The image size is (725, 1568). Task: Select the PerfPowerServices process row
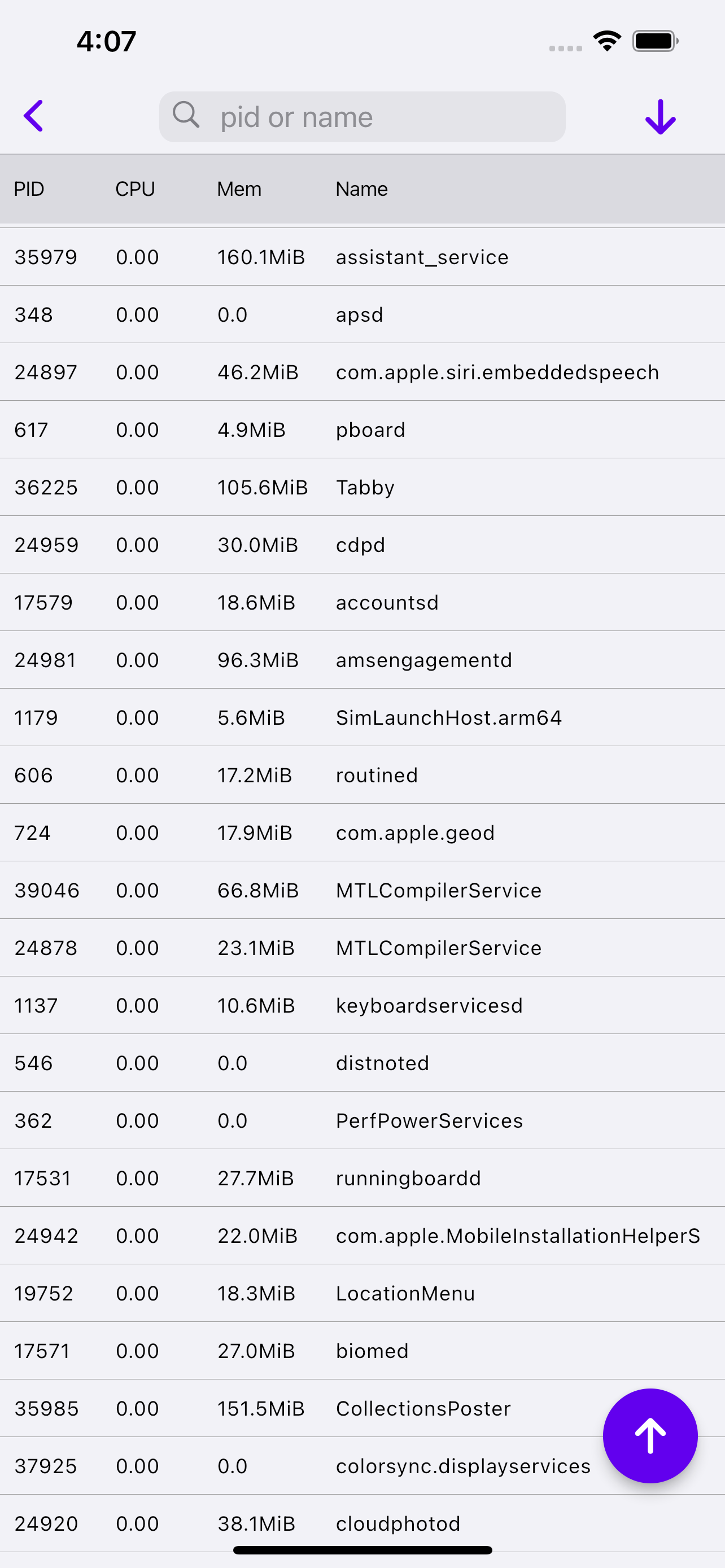(x=362, y=1120)
